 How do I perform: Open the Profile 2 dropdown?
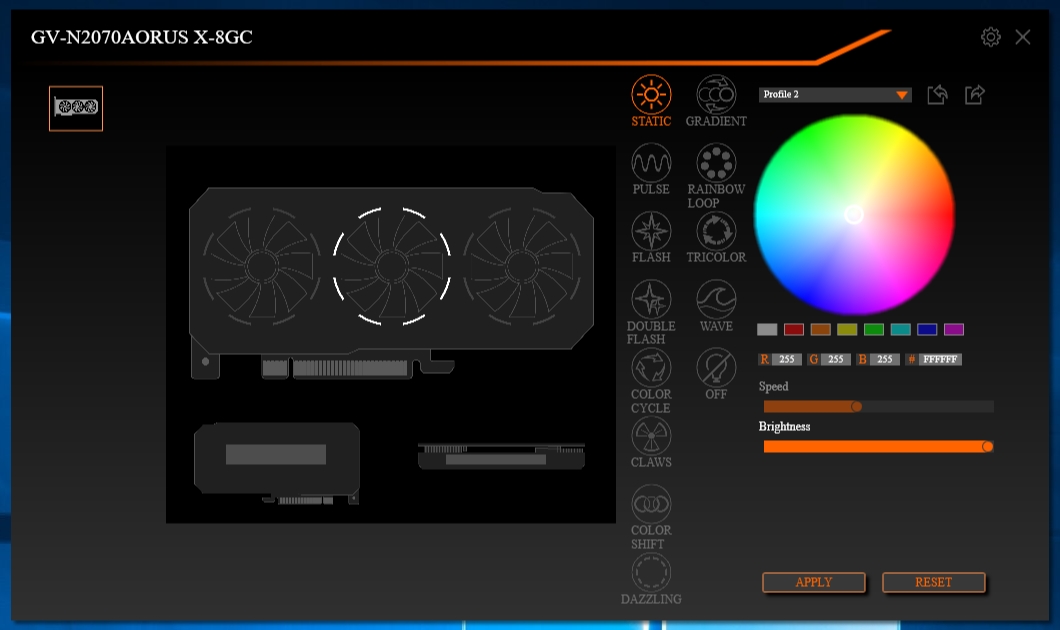click(835, 95)
